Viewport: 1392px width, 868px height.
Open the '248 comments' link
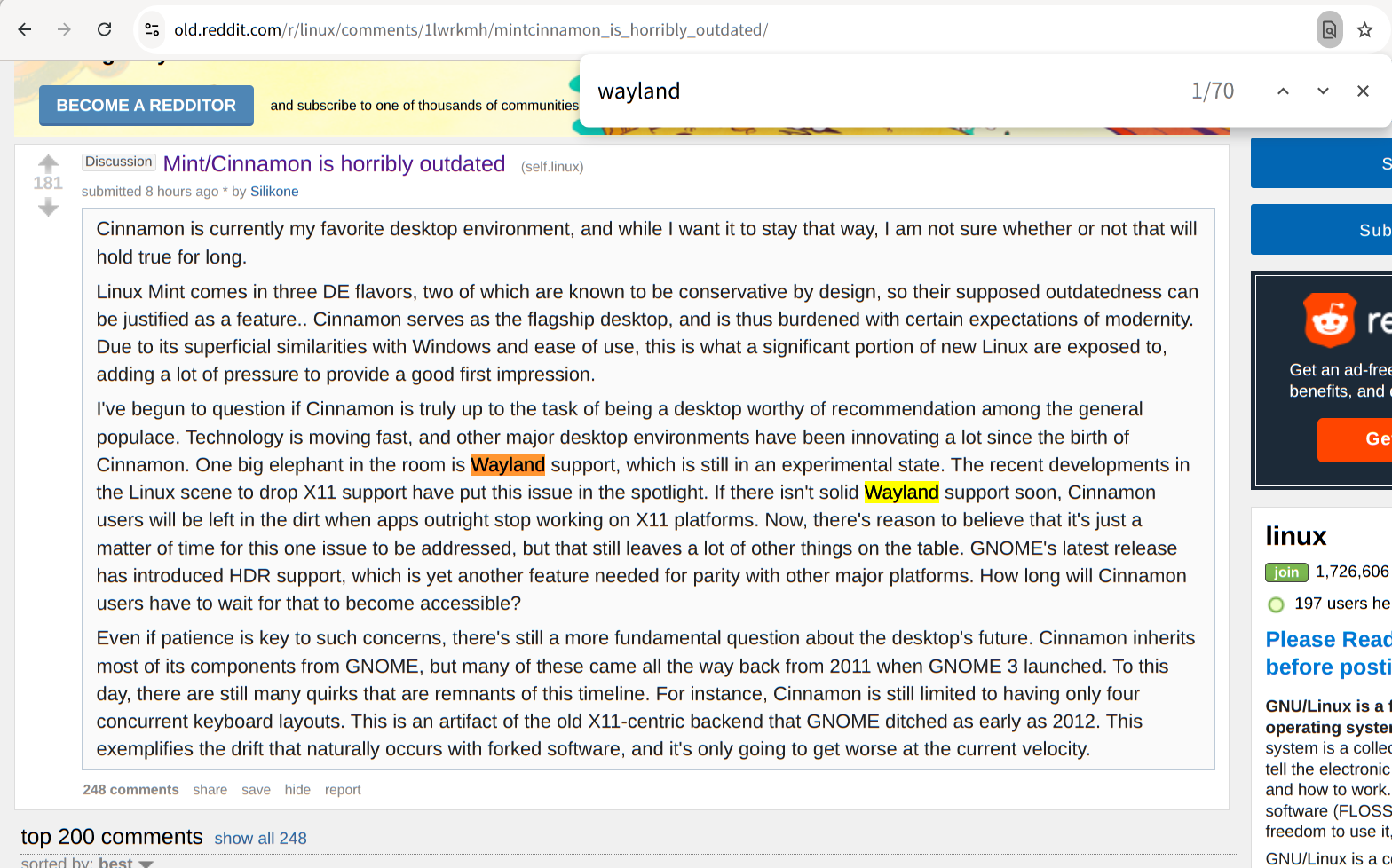[130, 790]
